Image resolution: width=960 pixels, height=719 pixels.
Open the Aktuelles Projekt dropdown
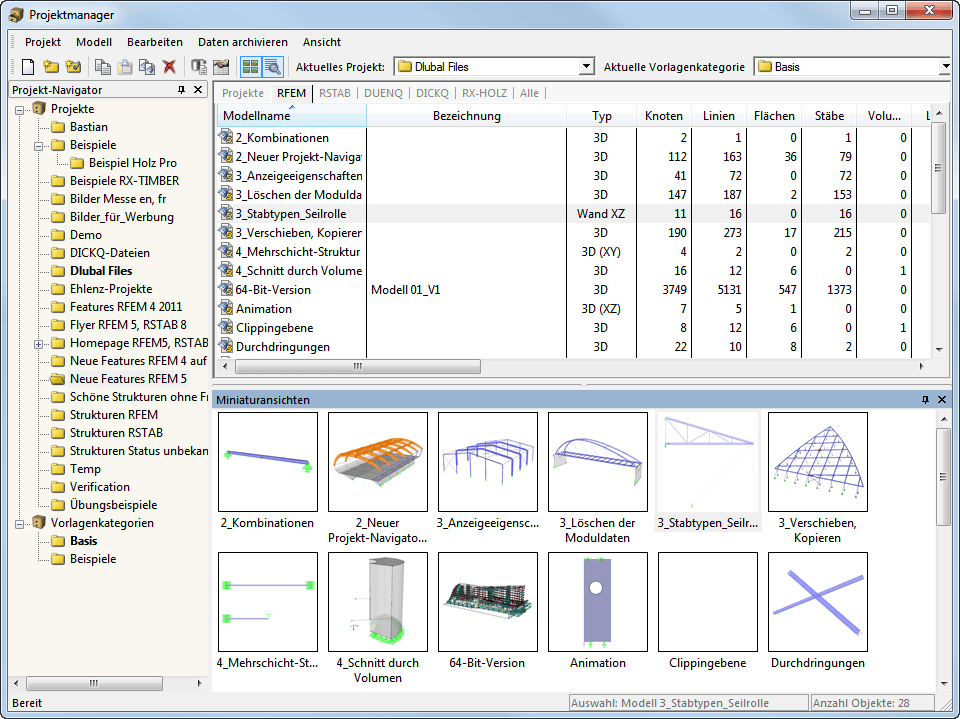tap(587, 67)
